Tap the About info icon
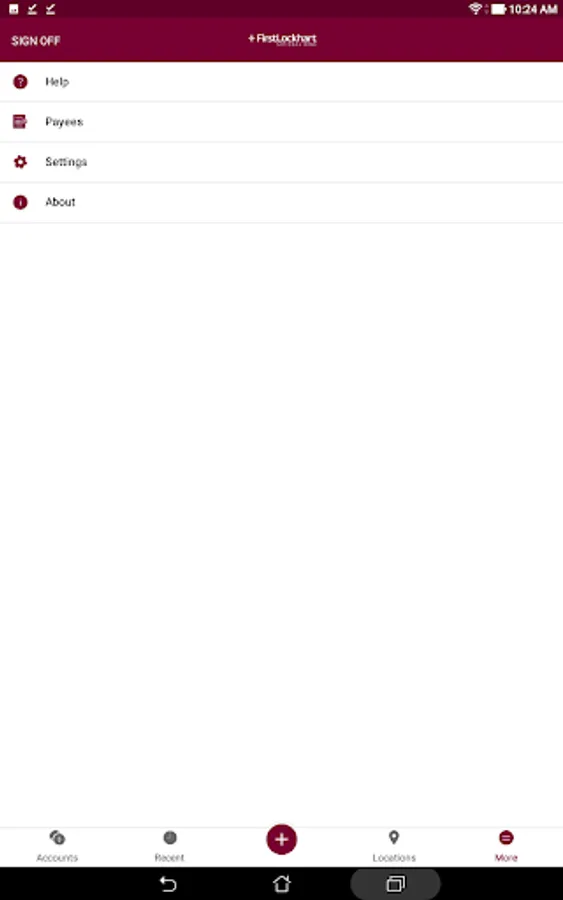This screenshot has width=563, height=900. 20,202
